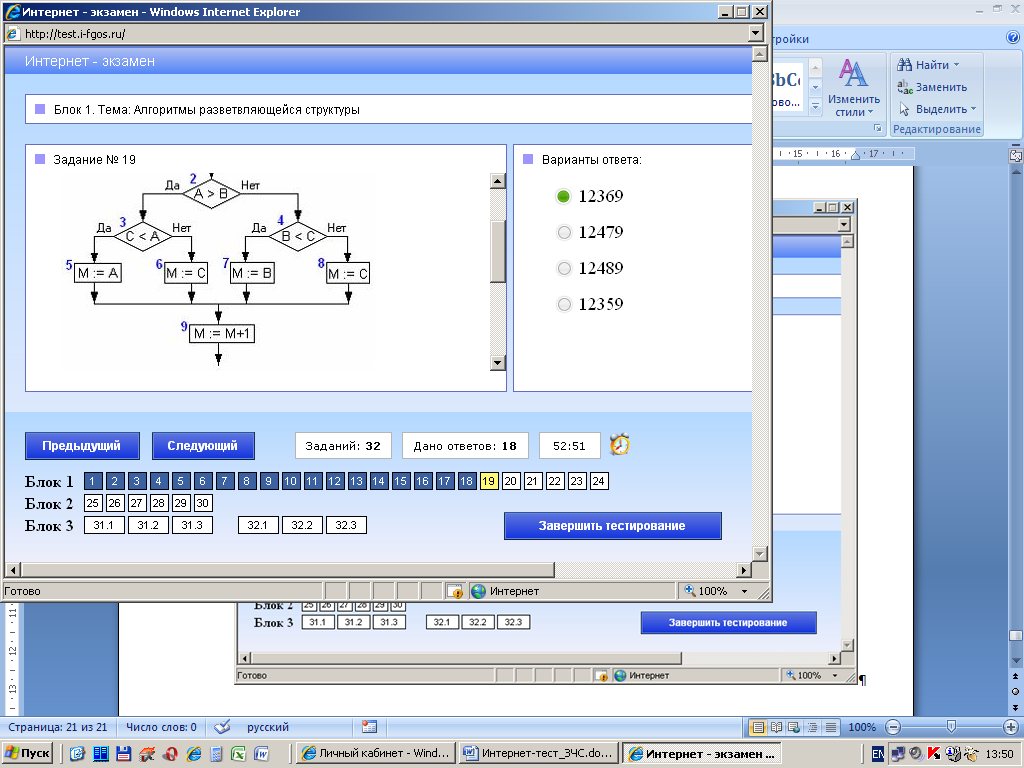The height and width of the screenshot is (768, 1024).
Task: Switch to Личный кабинет taskbar window
Action: point(376,754)
